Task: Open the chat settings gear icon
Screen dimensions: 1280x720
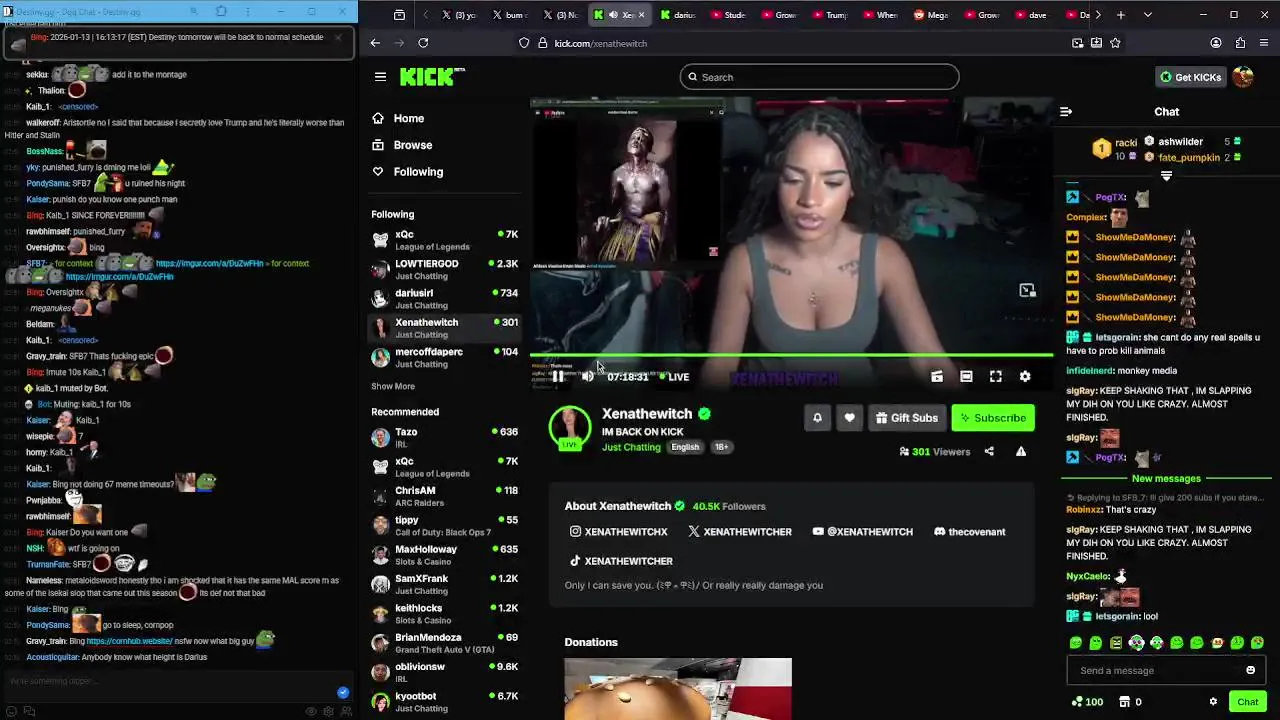Action: tap(1213, 702)
